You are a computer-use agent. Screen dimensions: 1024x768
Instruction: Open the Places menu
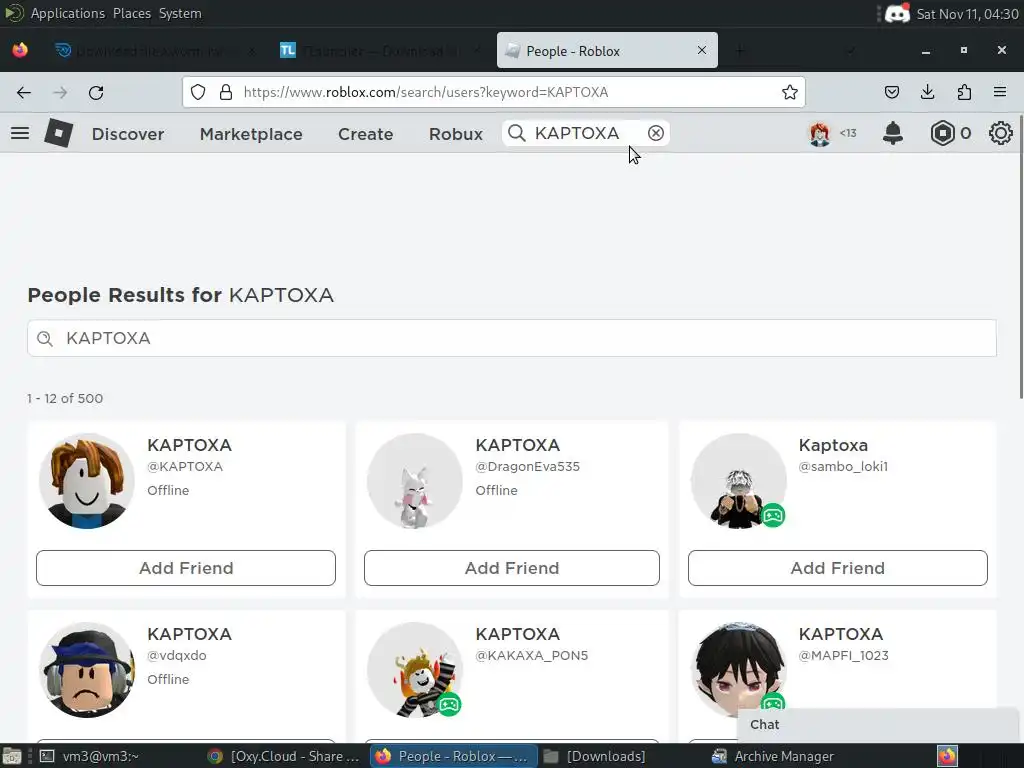point(131,13)
